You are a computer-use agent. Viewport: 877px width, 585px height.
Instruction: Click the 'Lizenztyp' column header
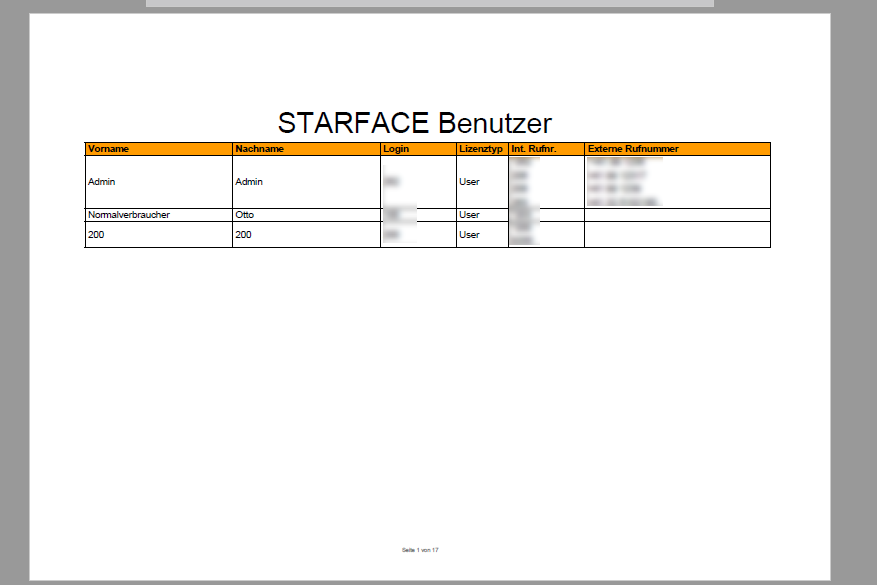tap(482, 149)
